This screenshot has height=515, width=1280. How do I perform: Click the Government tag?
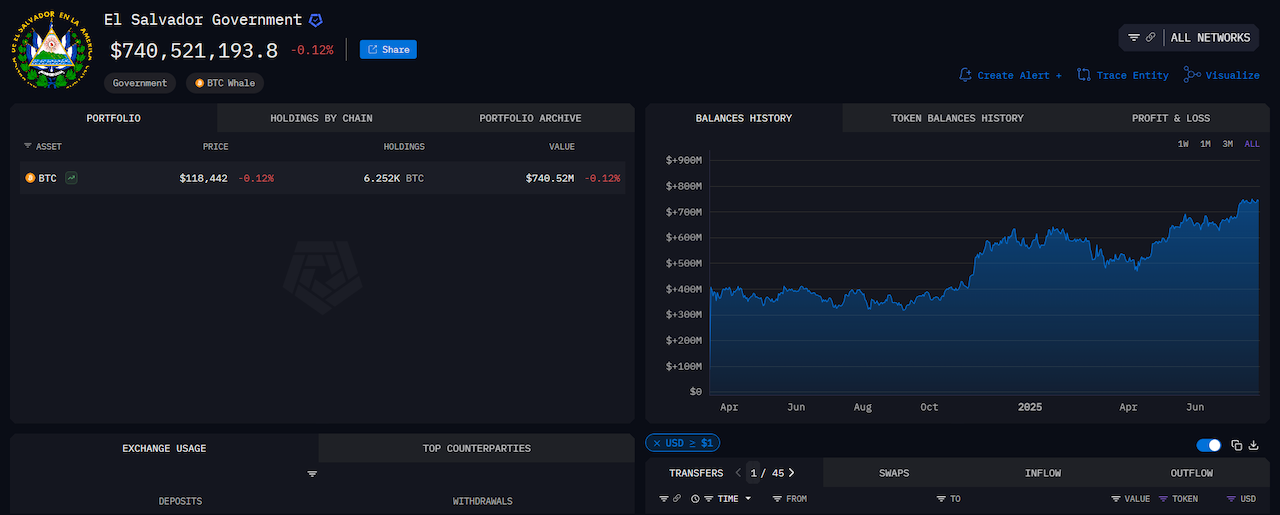tap(140, 83)
